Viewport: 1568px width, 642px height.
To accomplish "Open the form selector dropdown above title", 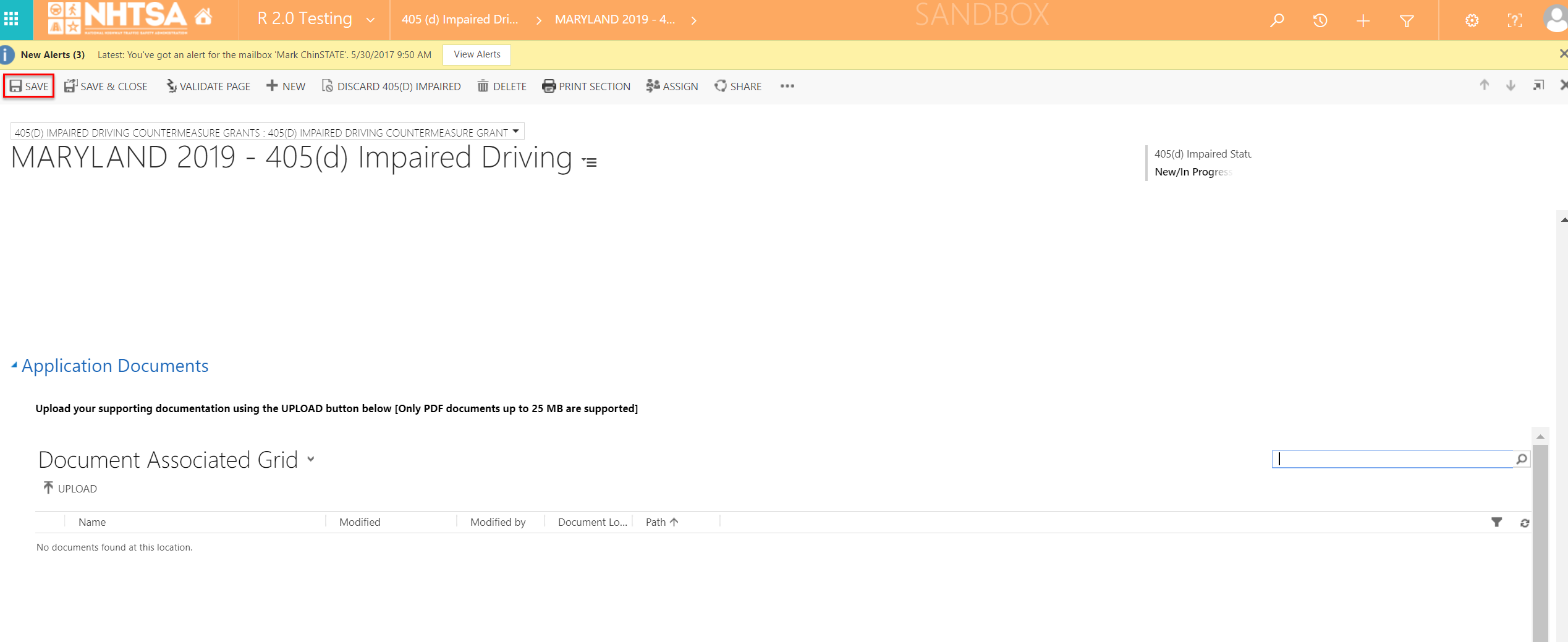I will 515,132.
